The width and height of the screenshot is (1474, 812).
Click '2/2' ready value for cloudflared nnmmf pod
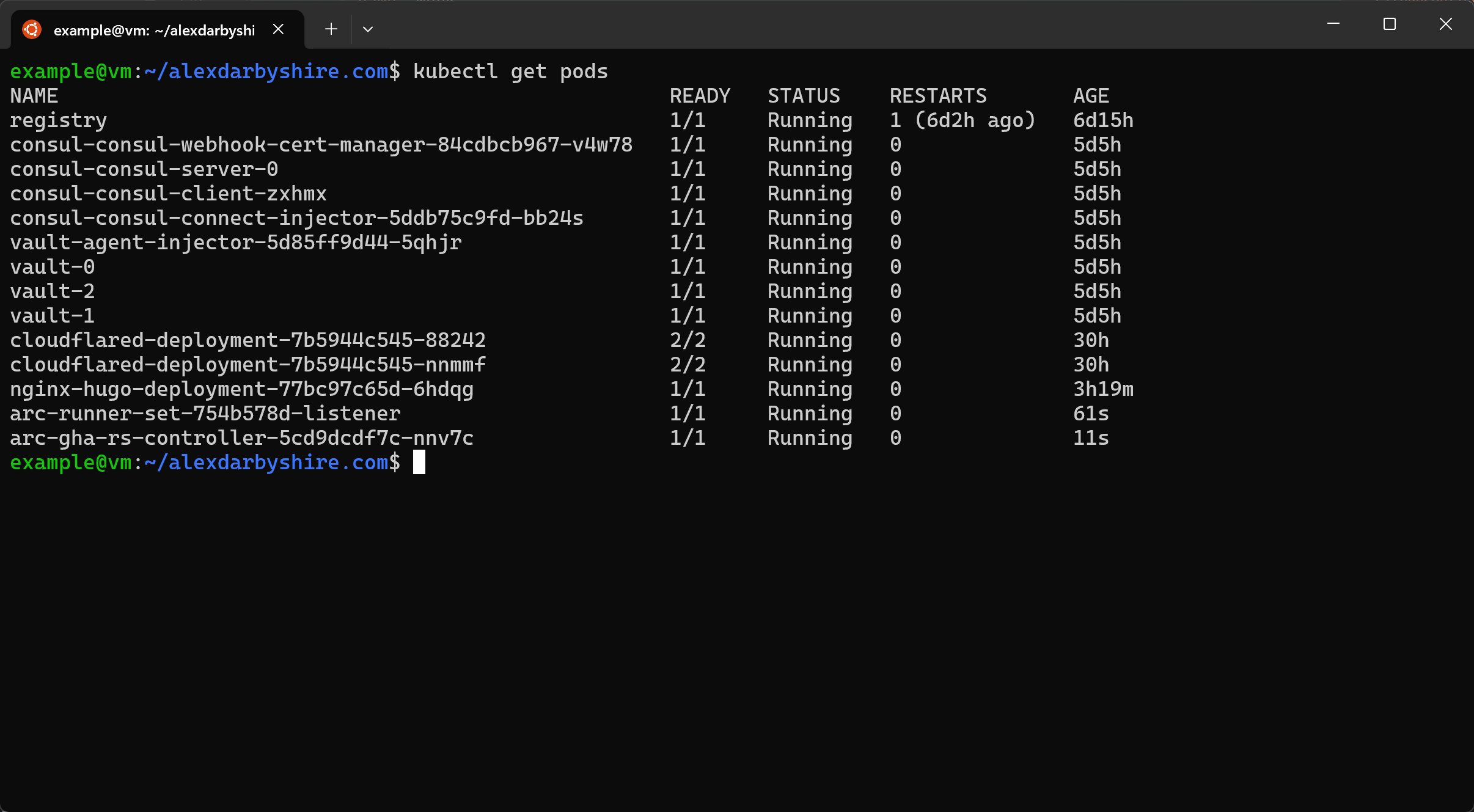(x=688, y=365)
